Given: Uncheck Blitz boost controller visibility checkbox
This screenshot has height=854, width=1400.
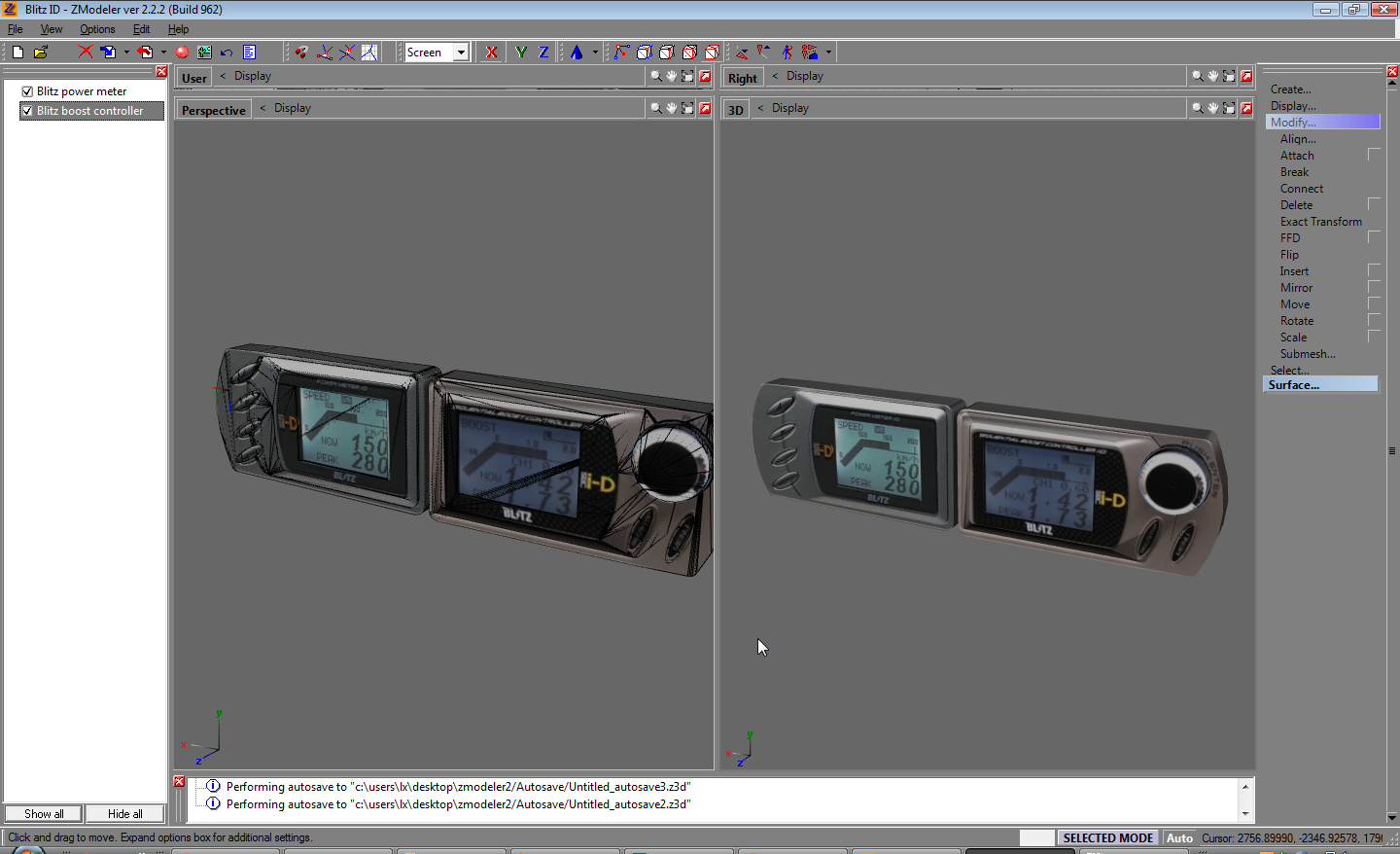Looking at the screenshot, I should [x=27, y=111].
